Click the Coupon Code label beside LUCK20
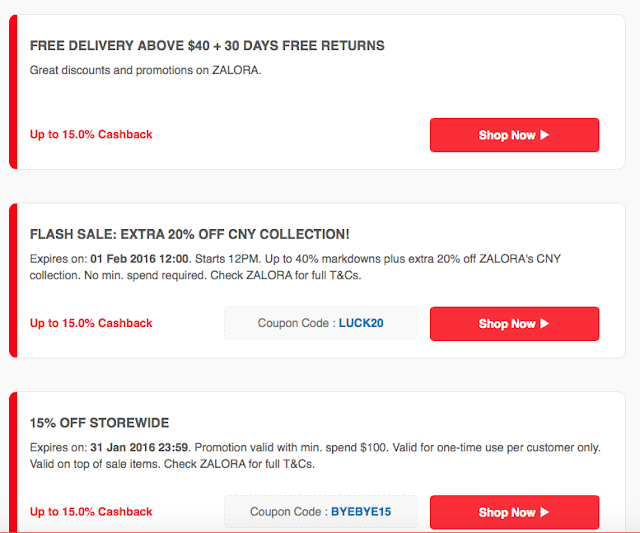Viewport: 640px width, 533px height. click(x=294, y=324)
